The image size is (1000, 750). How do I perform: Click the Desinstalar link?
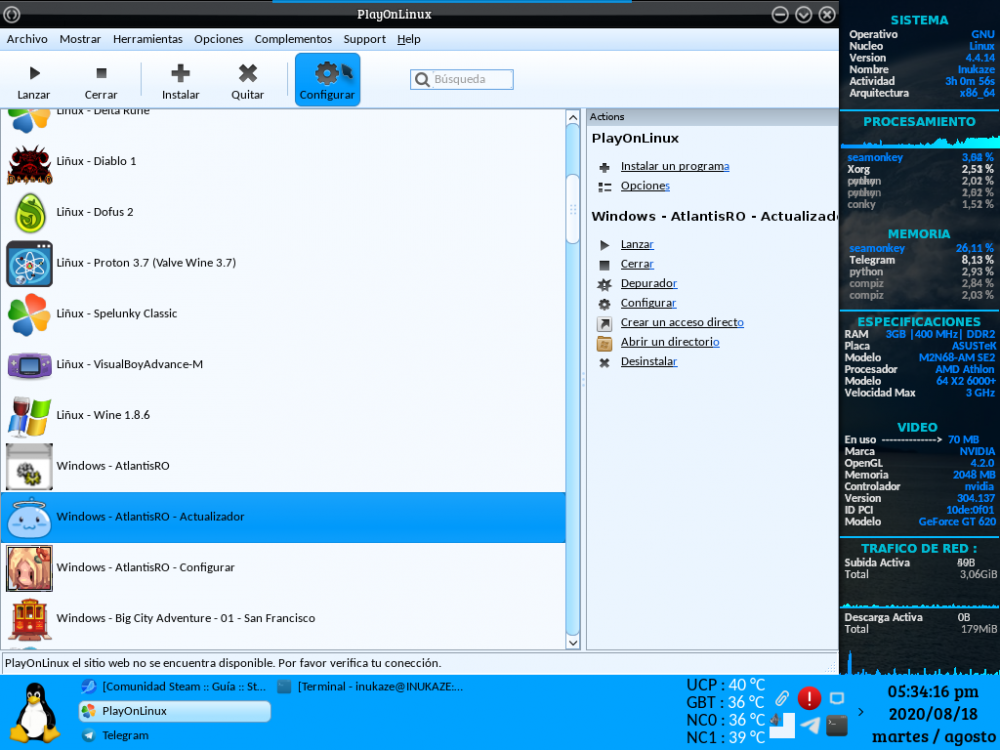[648, 361]
